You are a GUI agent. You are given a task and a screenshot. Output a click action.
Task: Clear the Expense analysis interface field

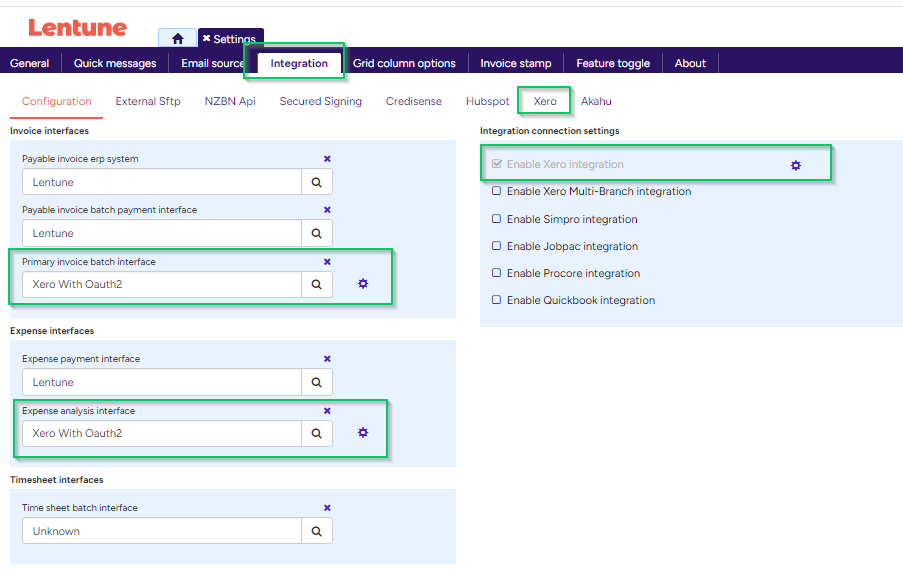327,411
